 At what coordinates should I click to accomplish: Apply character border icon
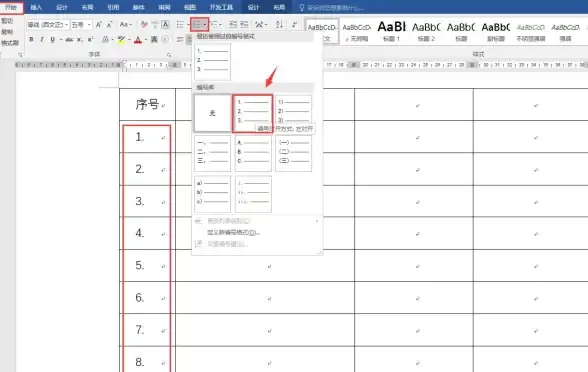165,25
